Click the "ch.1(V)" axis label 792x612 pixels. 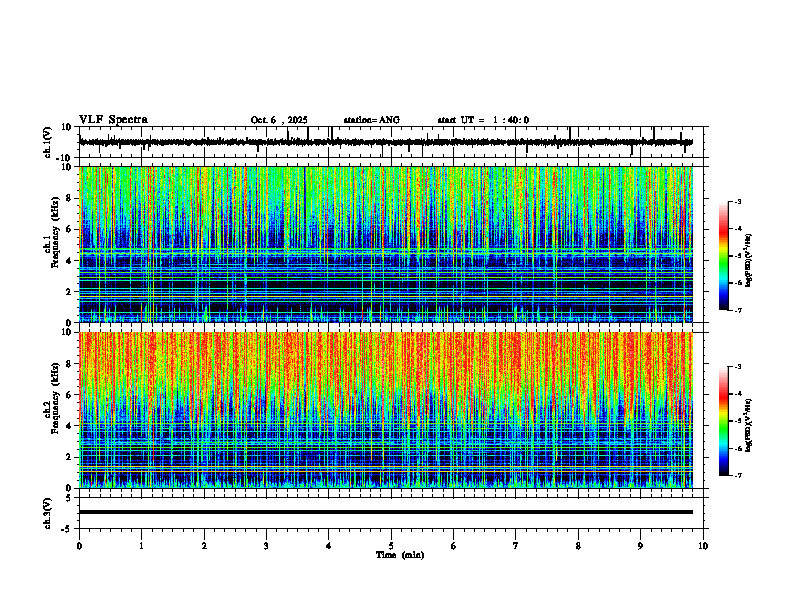[x=48, y=142]
